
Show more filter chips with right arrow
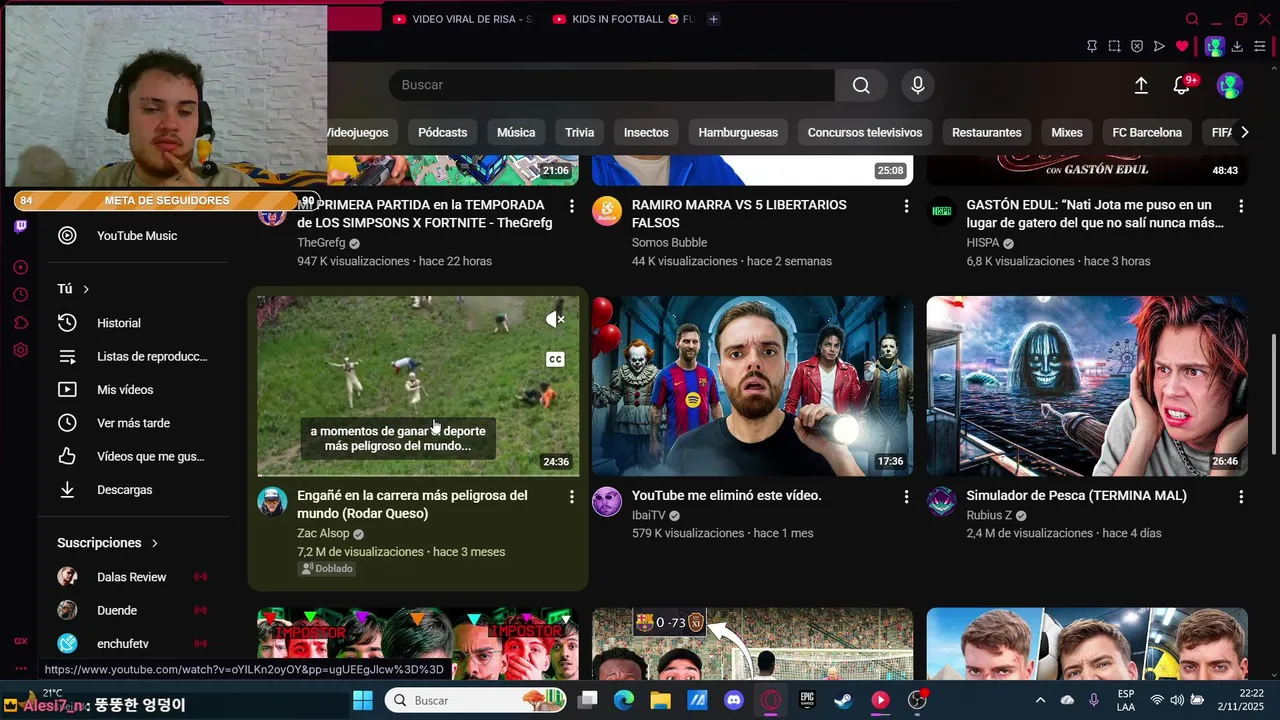pyautogui.click(x=1244, y=132)
